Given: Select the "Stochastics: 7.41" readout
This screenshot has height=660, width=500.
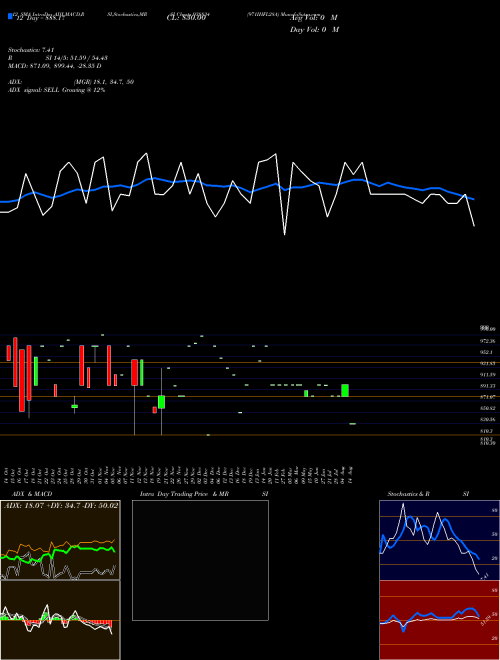Looking at the screenshot, I should tap(31, 50).
